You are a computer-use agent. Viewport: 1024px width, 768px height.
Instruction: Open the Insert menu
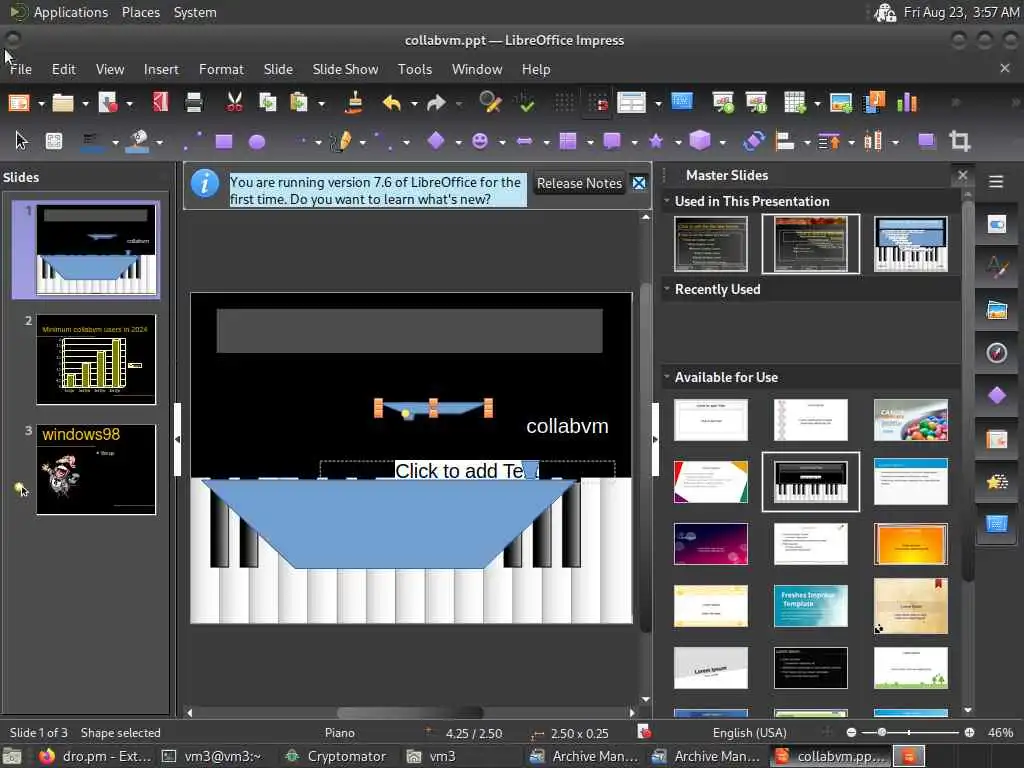[x=161, y=69]
